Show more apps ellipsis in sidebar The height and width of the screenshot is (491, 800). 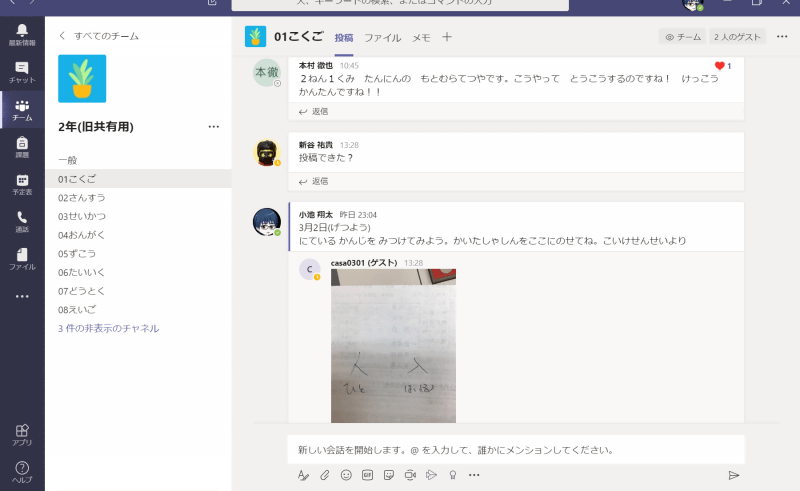tap(22, 296)
